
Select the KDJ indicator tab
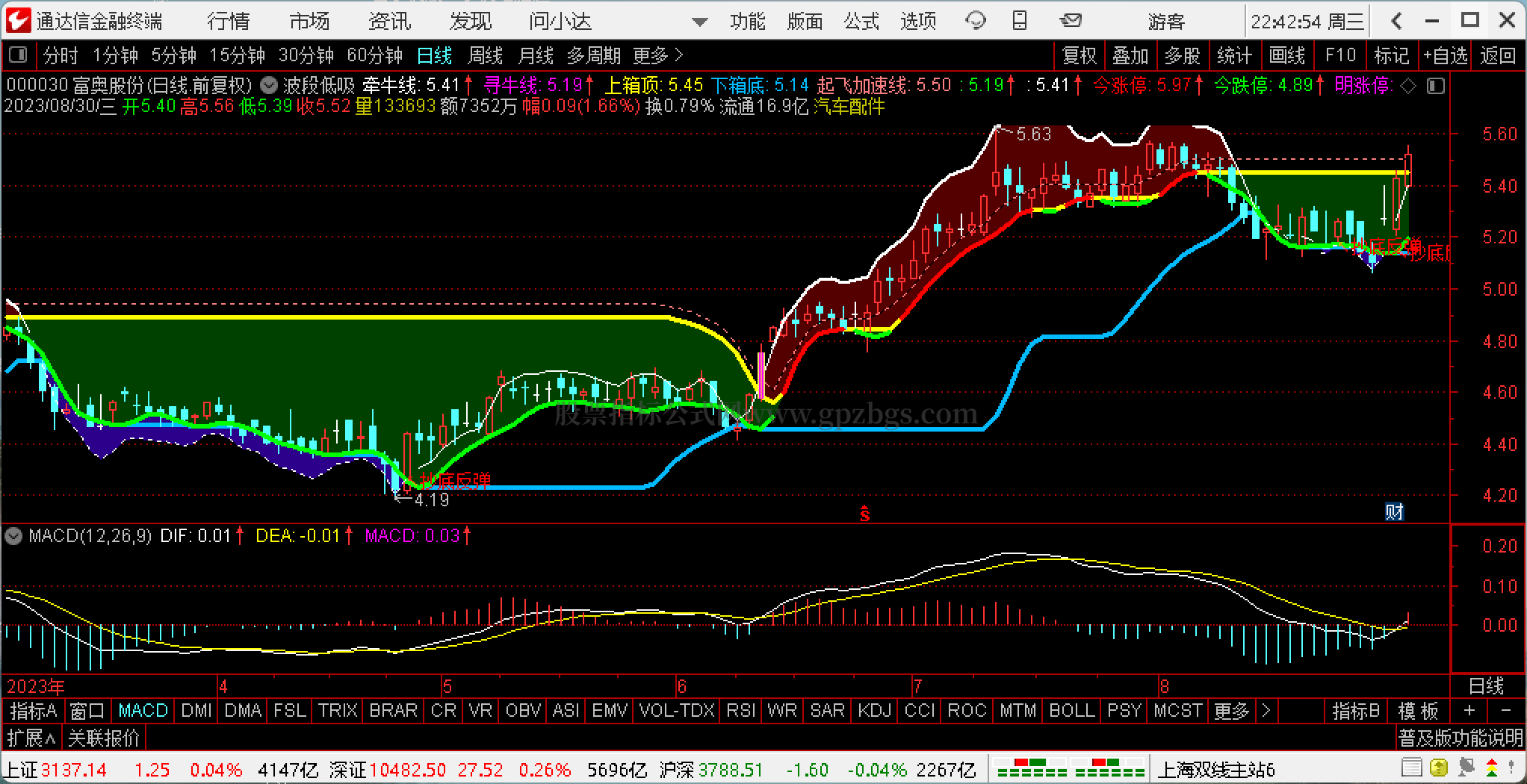click(874, 711)
